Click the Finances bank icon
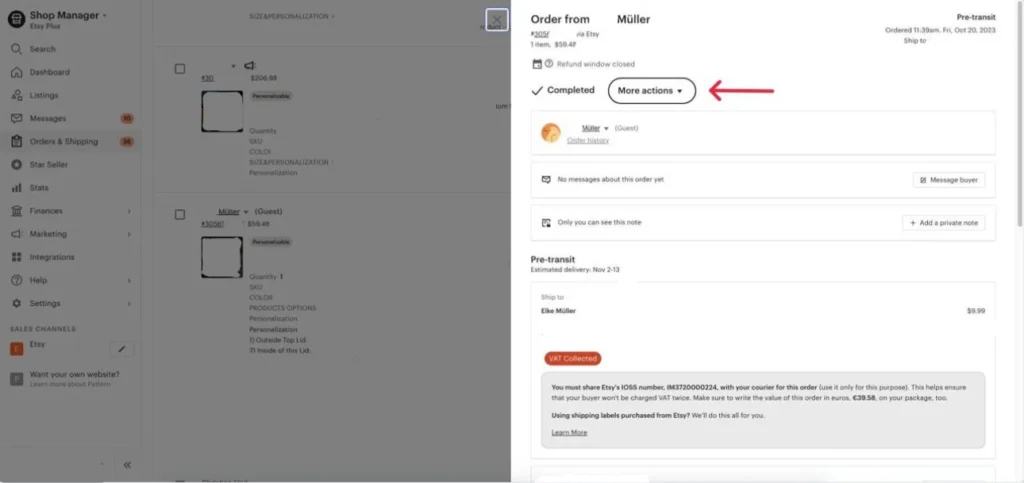The height and width of the screenshot is (483, 1024). click(x=16, y=211)
